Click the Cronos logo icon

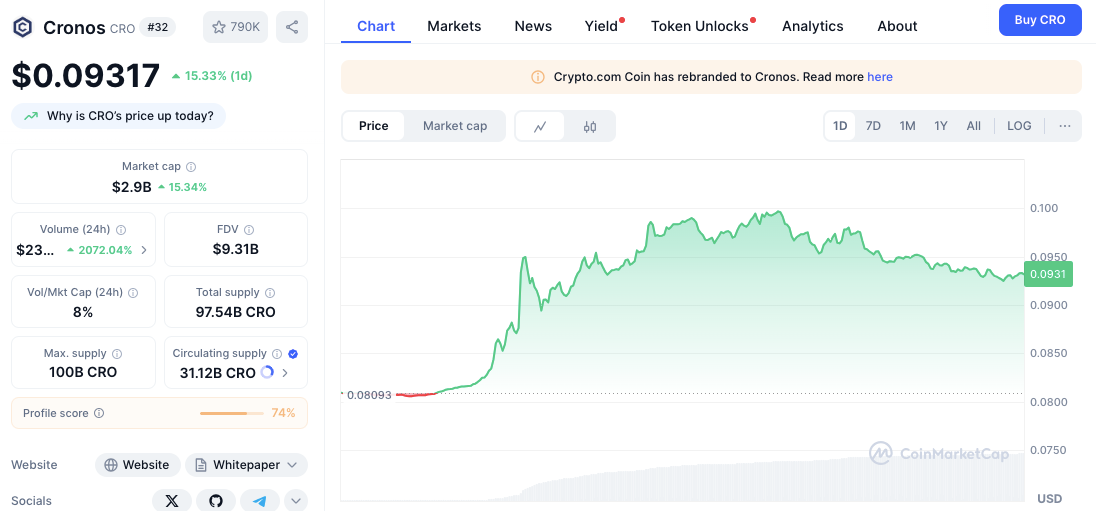click(x=23, y=27)
